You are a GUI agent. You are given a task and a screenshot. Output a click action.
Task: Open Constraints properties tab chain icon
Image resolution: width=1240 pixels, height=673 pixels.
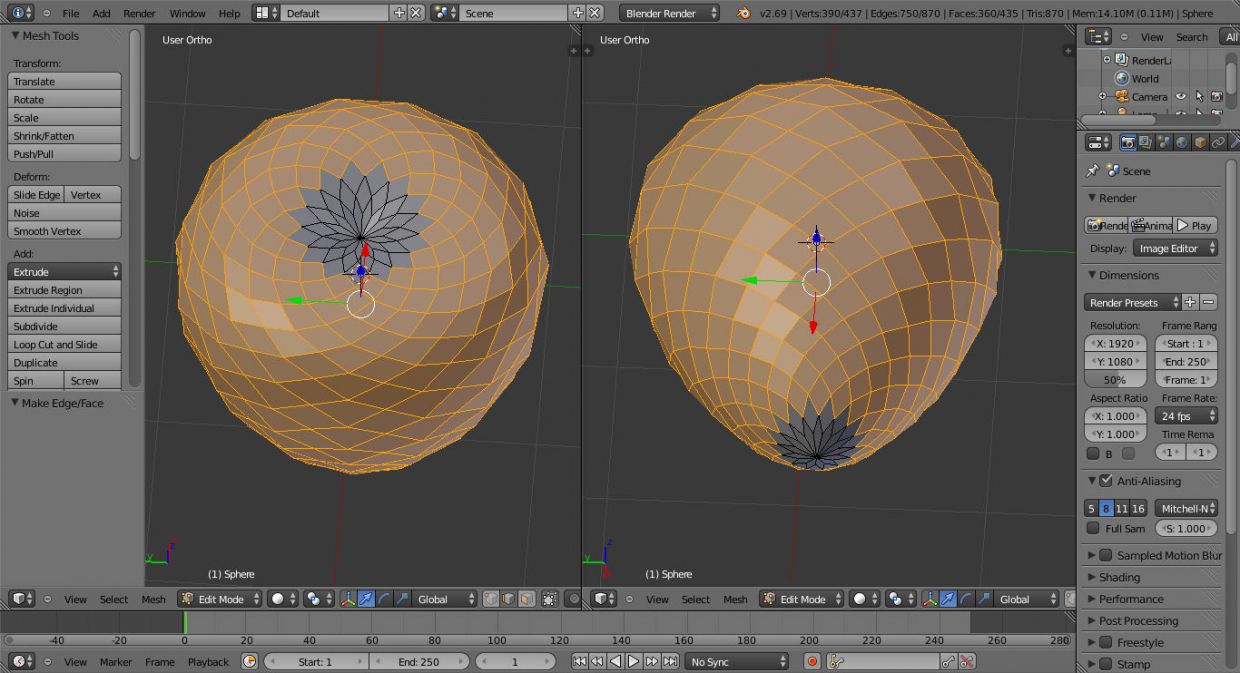point(1218,143)
